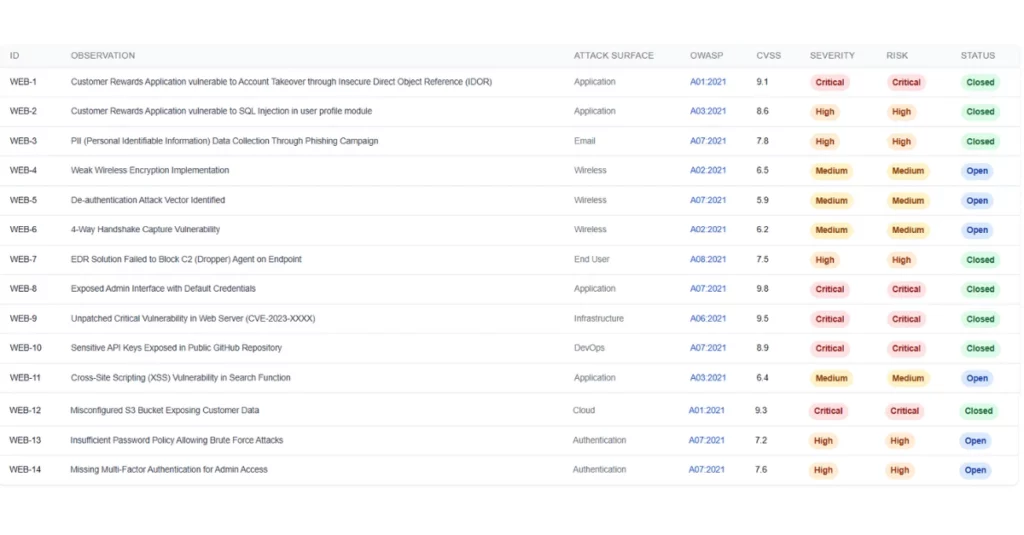
Task: Select the Missing Multi-Factor Authentication observation
Action: point(168,469)
